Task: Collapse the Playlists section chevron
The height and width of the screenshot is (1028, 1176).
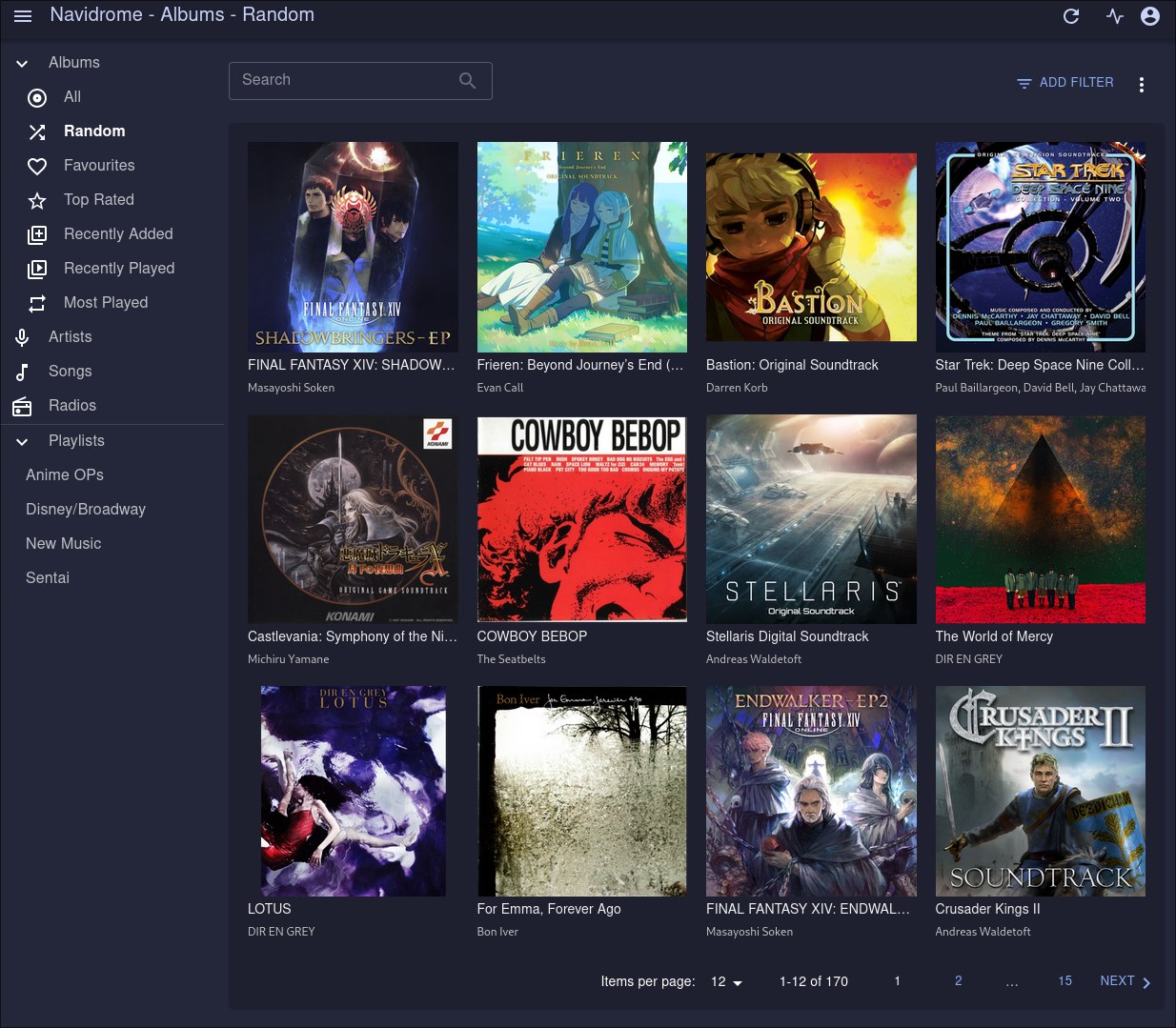Action: [22, 441]
